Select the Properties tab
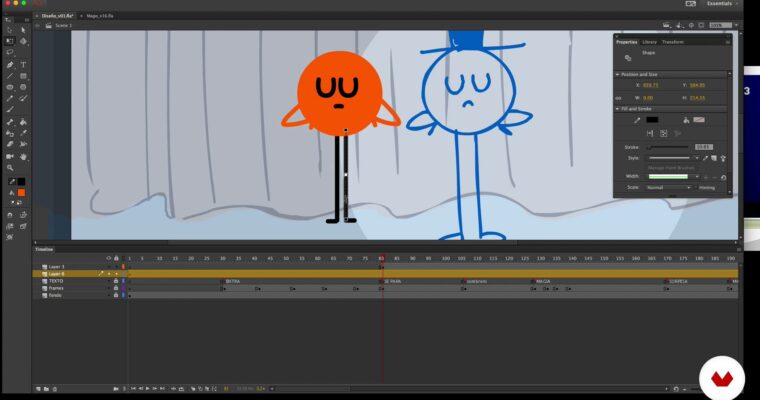The width and height of the screenshot is (760, 400). click(x=627, y=42)
